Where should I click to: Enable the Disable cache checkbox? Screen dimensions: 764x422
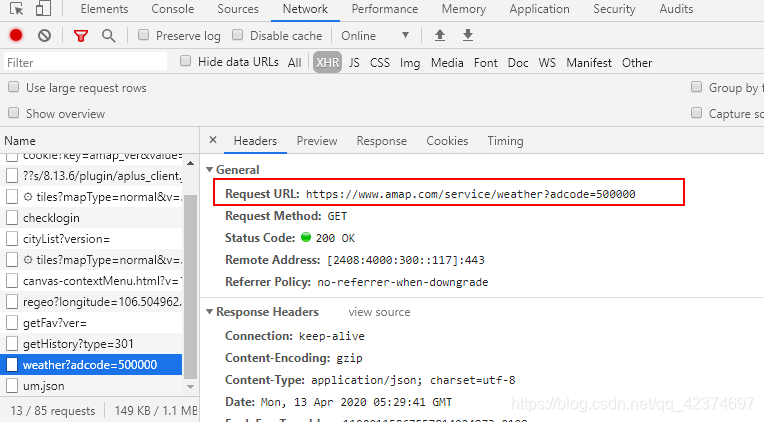click(237, 35)
